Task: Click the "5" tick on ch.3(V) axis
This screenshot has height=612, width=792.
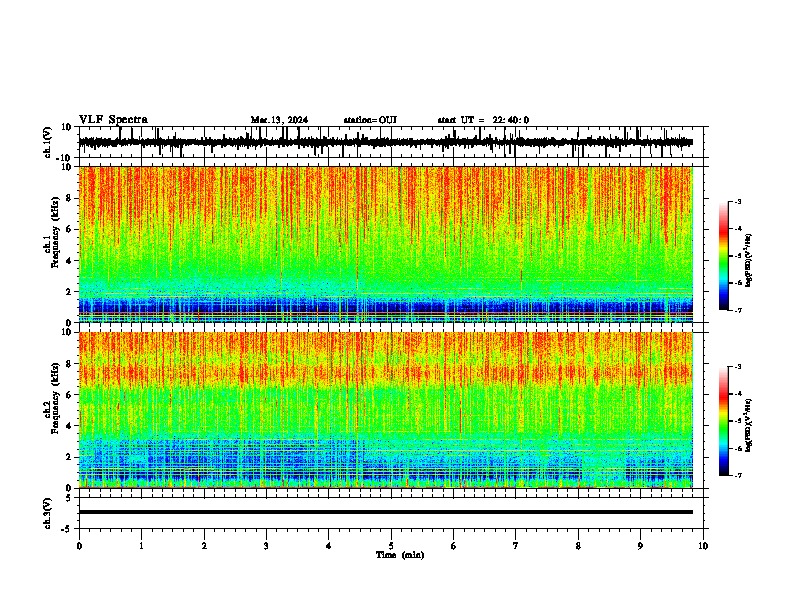Action: coord(69,498)
